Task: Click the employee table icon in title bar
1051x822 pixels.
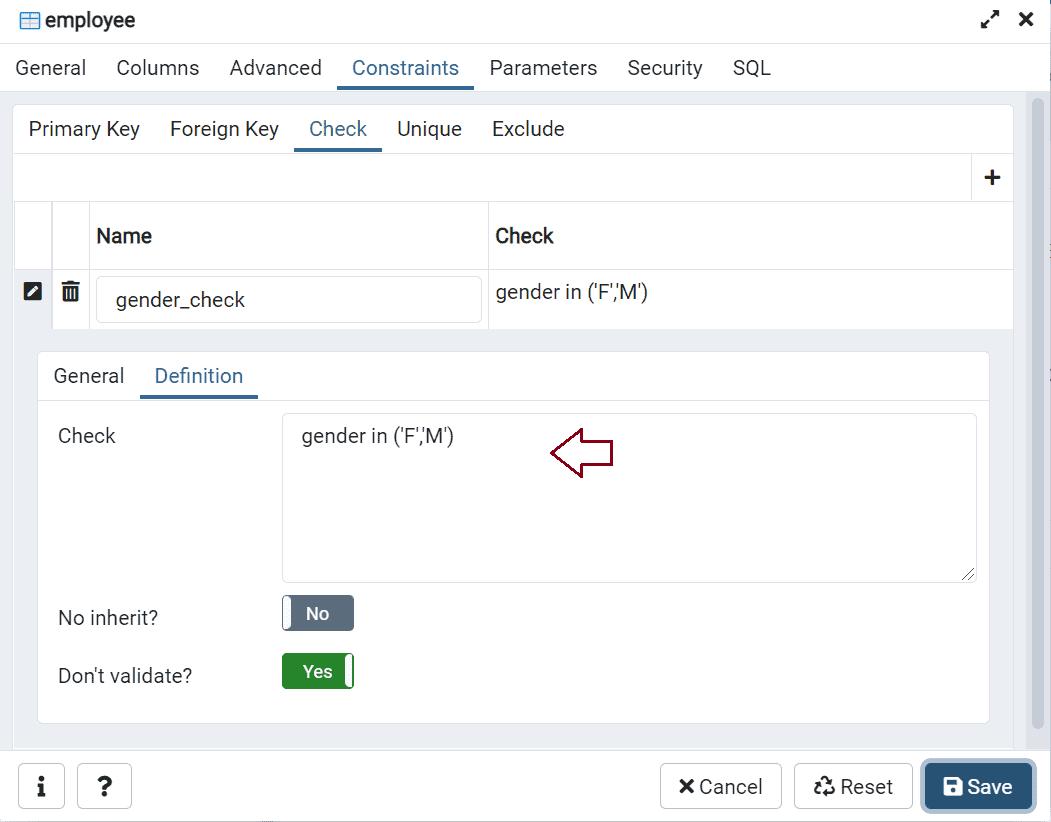Action: point(29,21)
